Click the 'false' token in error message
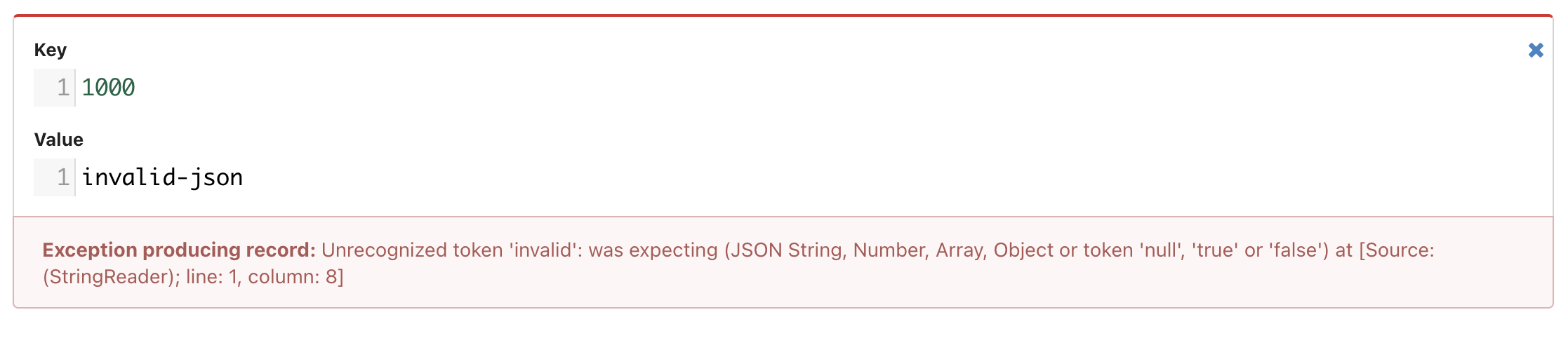This screenshot has width=1568, height=338. click(x=1298, y=250)
